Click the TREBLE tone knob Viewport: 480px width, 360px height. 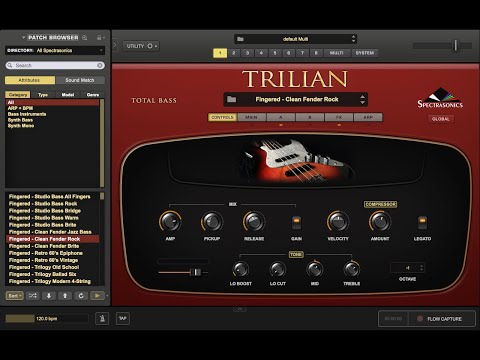coord(352,269)
